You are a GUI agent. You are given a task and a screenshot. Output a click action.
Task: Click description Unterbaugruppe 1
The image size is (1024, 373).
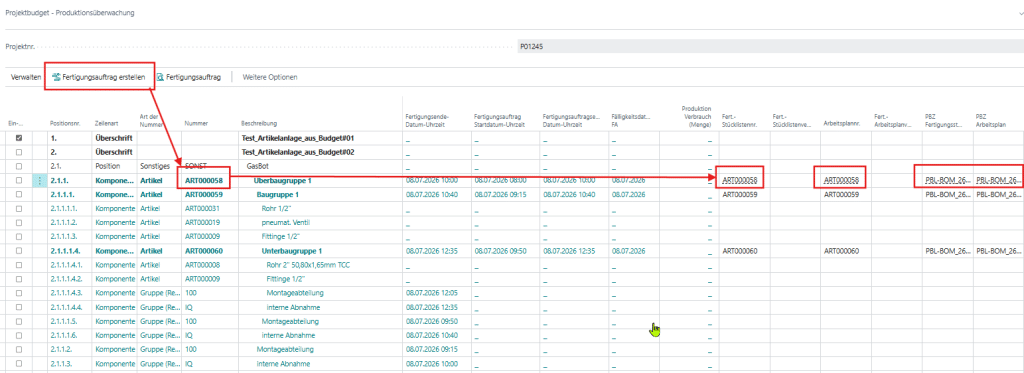click(x=292, y=251)
